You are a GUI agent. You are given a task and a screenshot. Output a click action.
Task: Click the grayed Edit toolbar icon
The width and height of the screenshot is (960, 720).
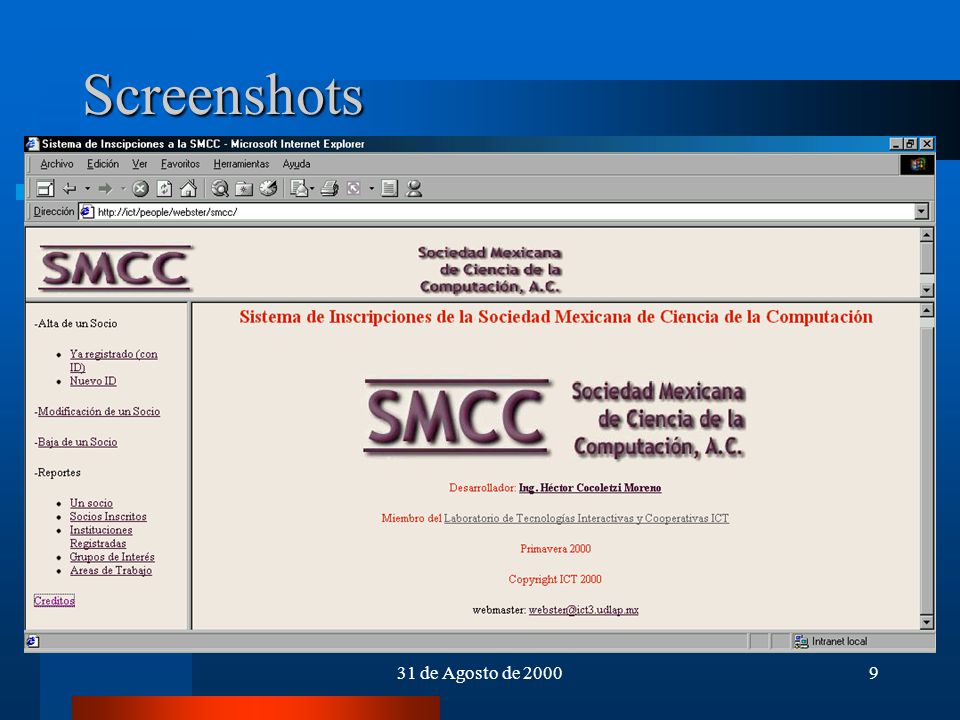click(353, 189)
